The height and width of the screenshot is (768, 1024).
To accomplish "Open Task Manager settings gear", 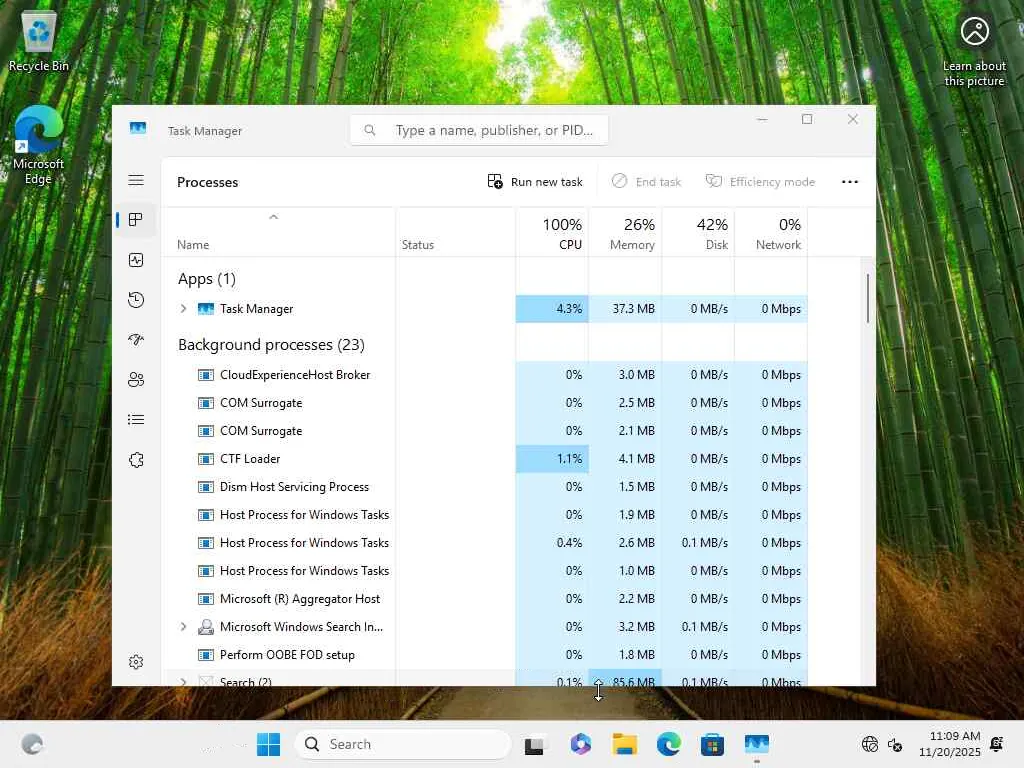I will (136, 662).
